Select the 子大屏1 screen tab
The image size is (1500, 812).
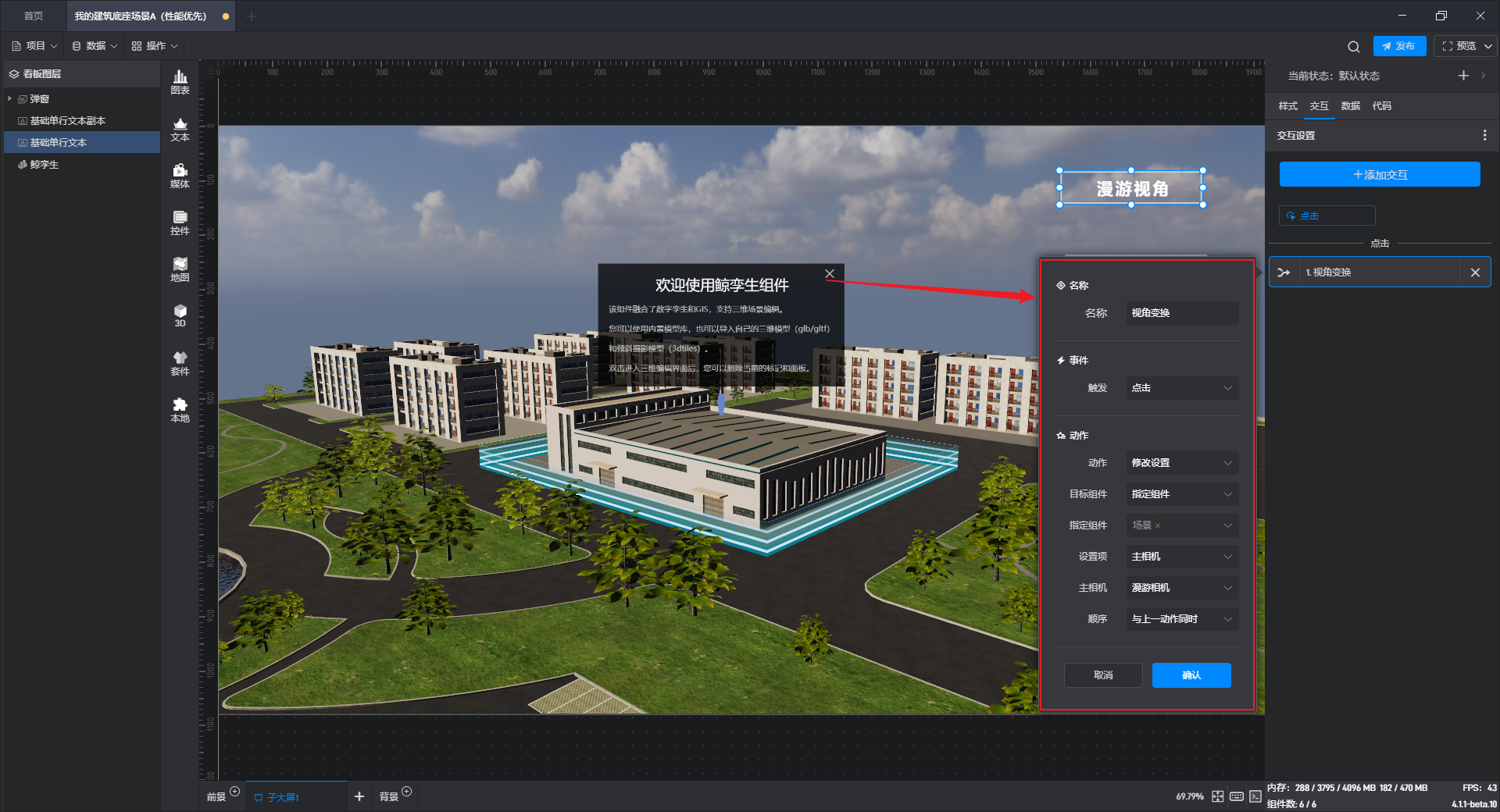coord(297,796)
